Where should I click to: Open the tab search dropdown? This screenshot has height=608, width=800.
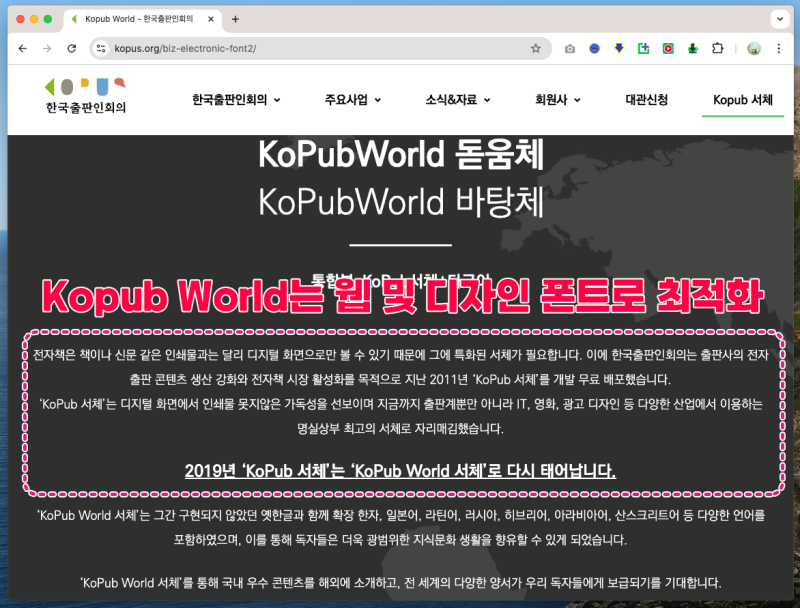(780, 19)
